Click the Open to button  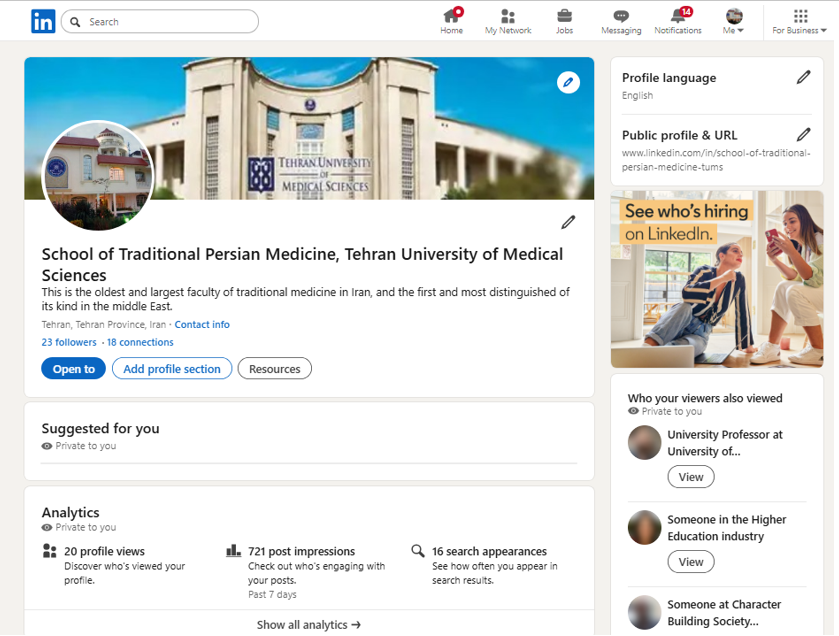pos(73,369)
